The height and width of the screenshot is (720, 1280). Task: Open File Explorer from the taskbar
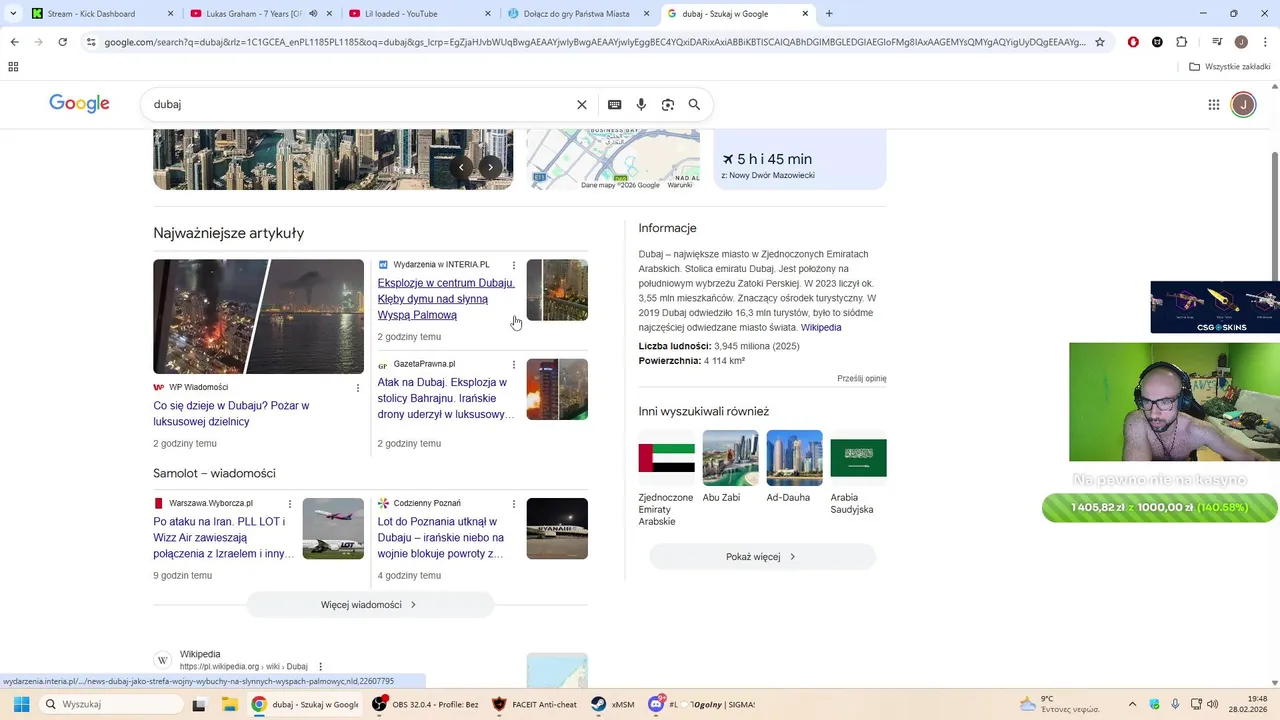[228, 704]
